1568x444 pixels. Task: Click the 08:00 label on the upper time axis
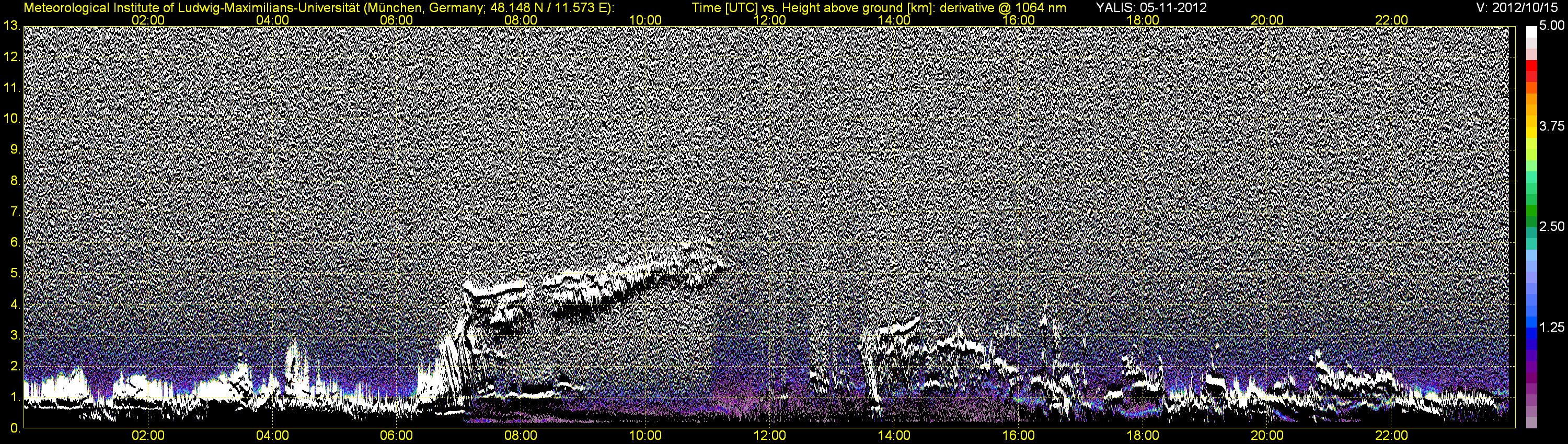(521, 20)
